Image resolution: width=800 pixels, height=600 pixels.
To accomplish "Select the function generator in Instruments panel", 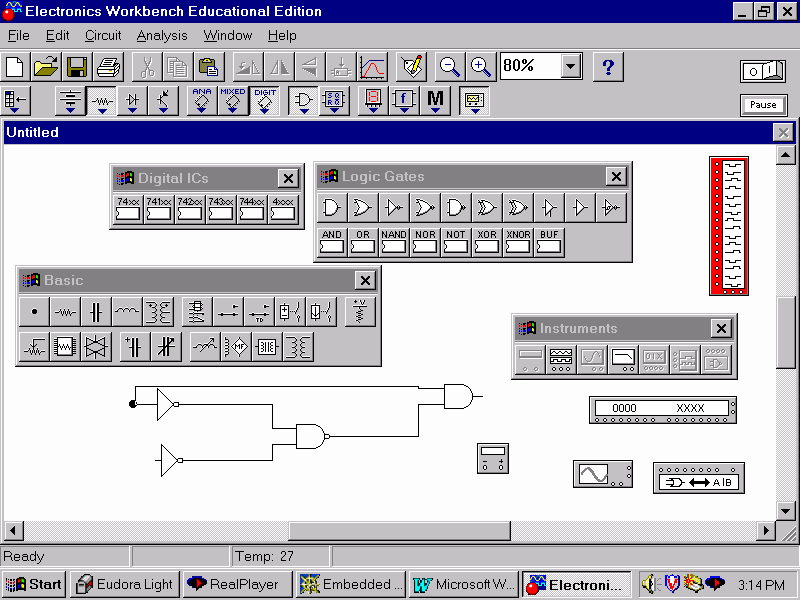I will [561, 359].
